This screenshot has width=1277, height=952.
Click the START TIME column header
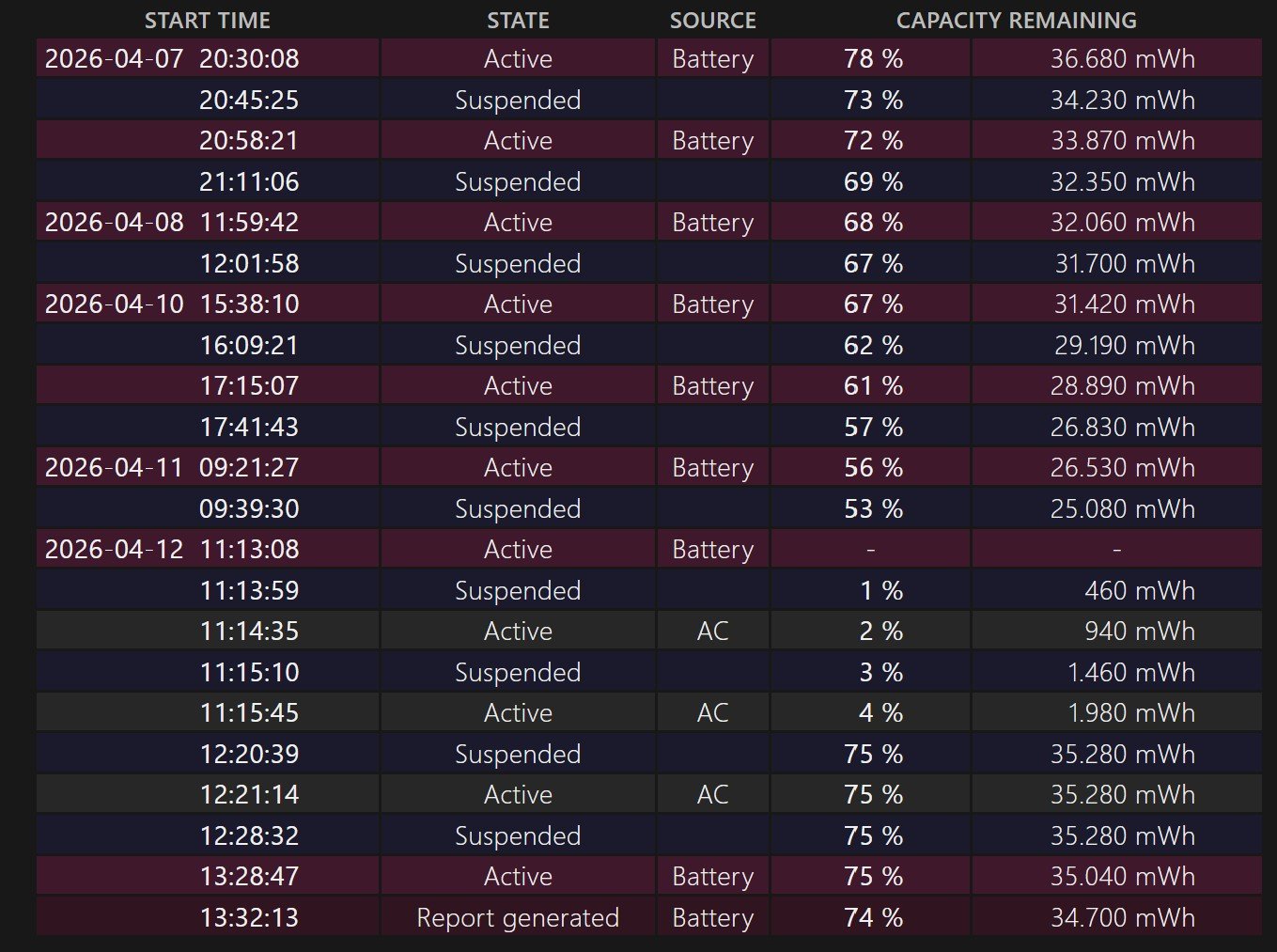click(207, 21)
